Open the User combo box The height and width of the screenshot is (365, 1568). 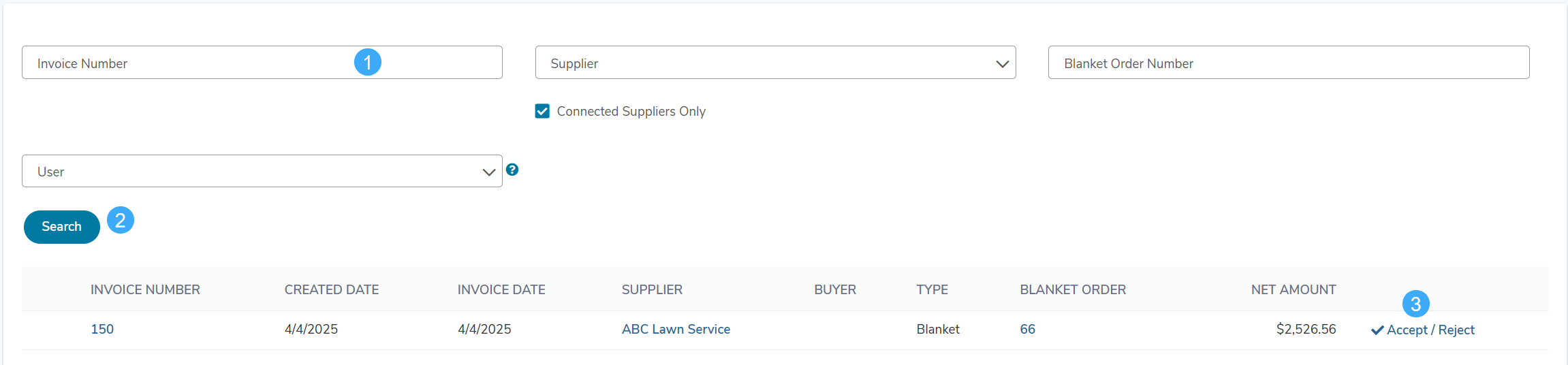pyautogui.click(x=262, y=171)
